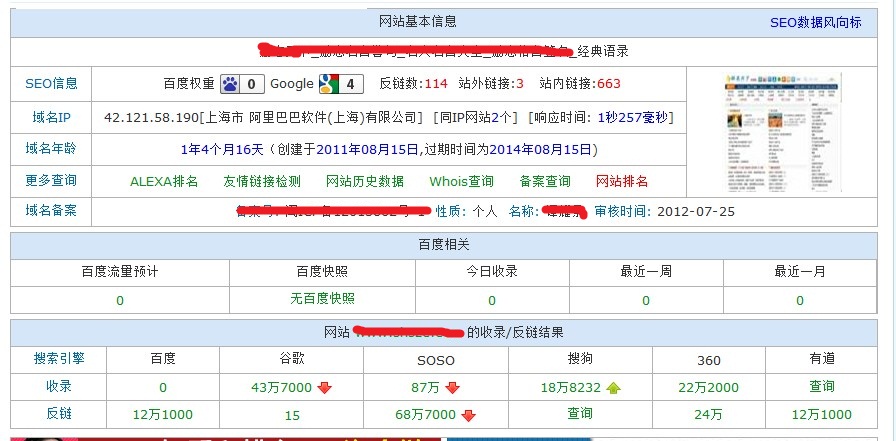896x441 pixels.
Task: Click 站外链接 value 3
Action: (520, 84)
